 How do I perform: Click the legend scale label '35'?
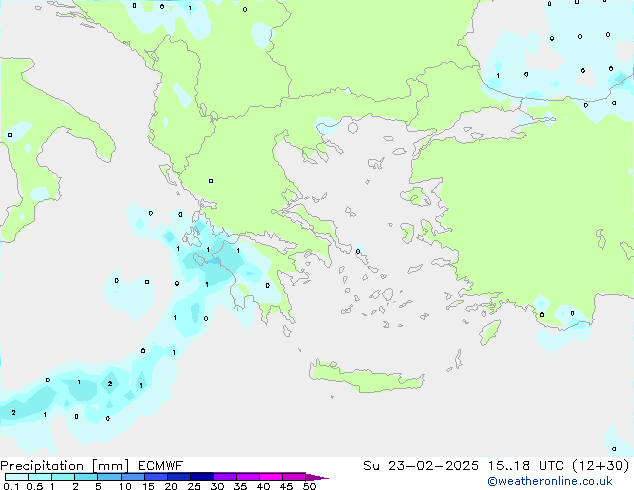(240, 486)
